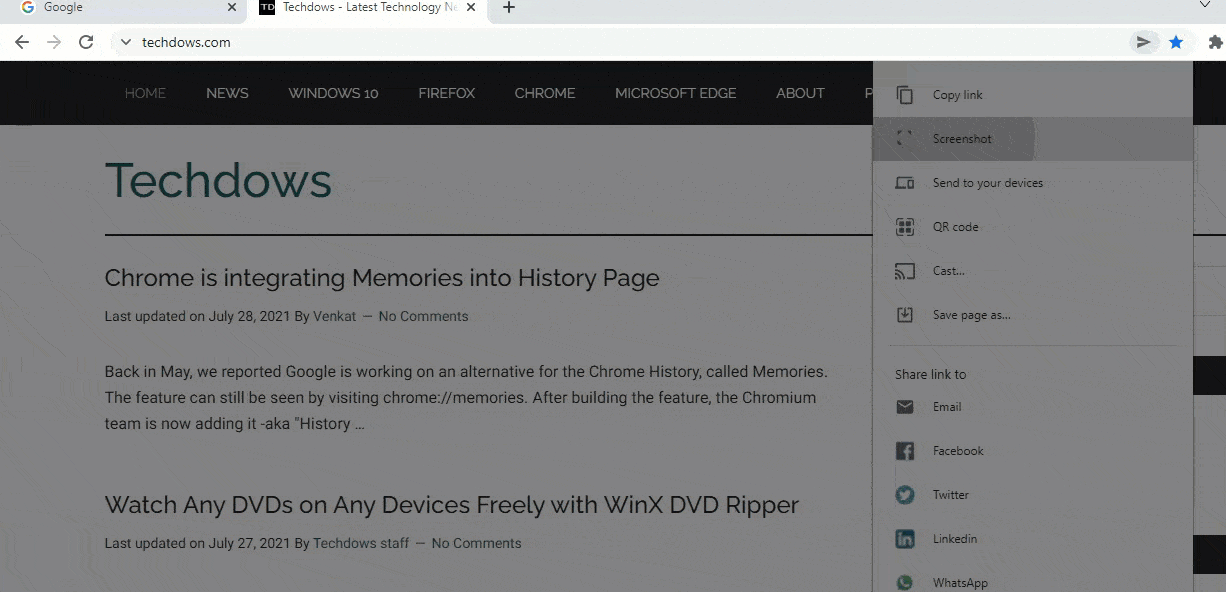Share the page via the Email icon
This screenshot has height=592, width=1226.
tap(905, 407)
